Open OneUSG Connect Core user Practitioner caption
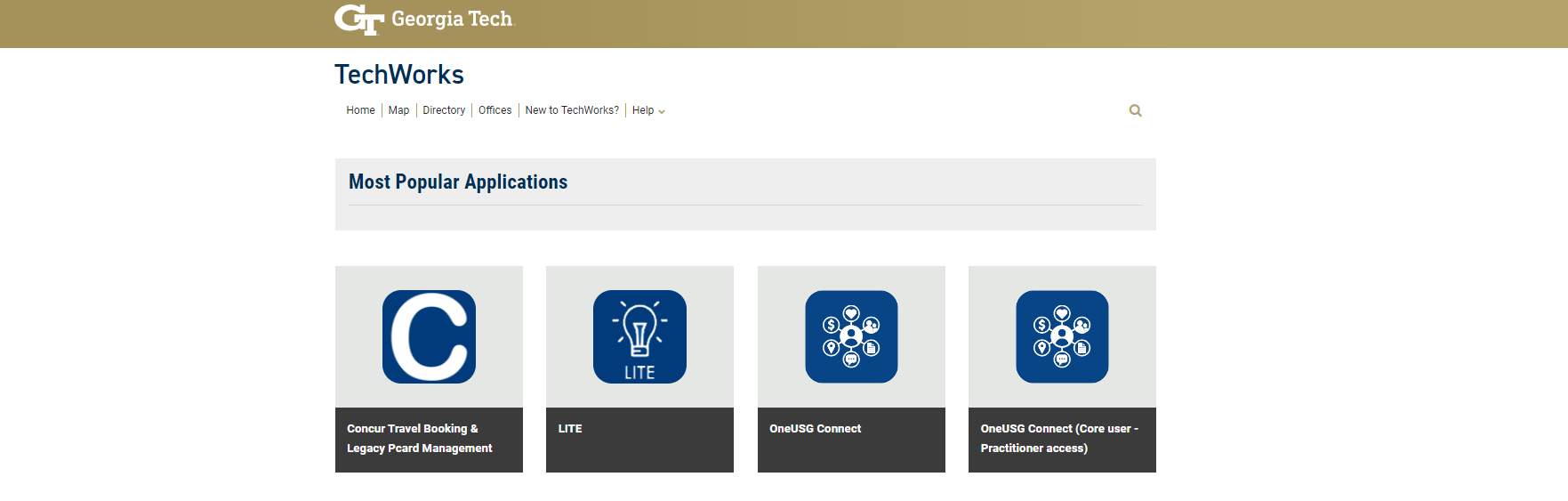The width and height of the screenshot is (1568, 501). 1058,439
